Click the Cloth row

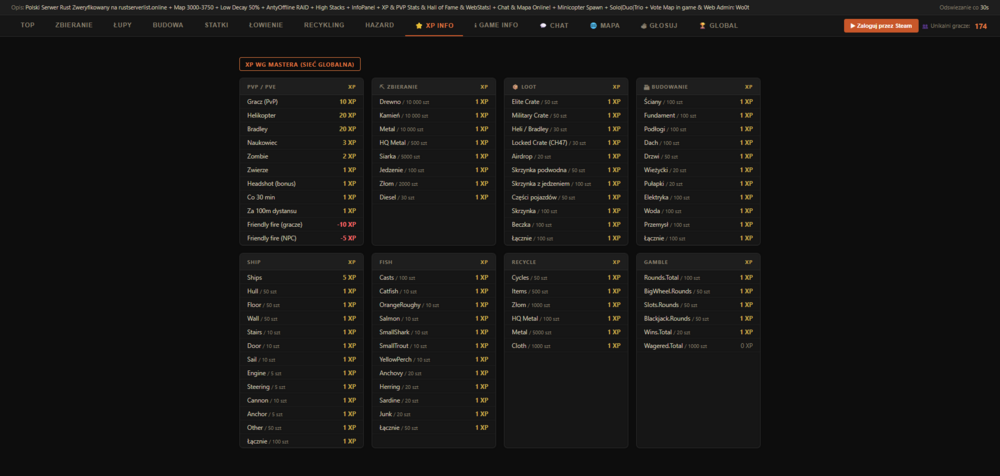click(x=566, y=346)
